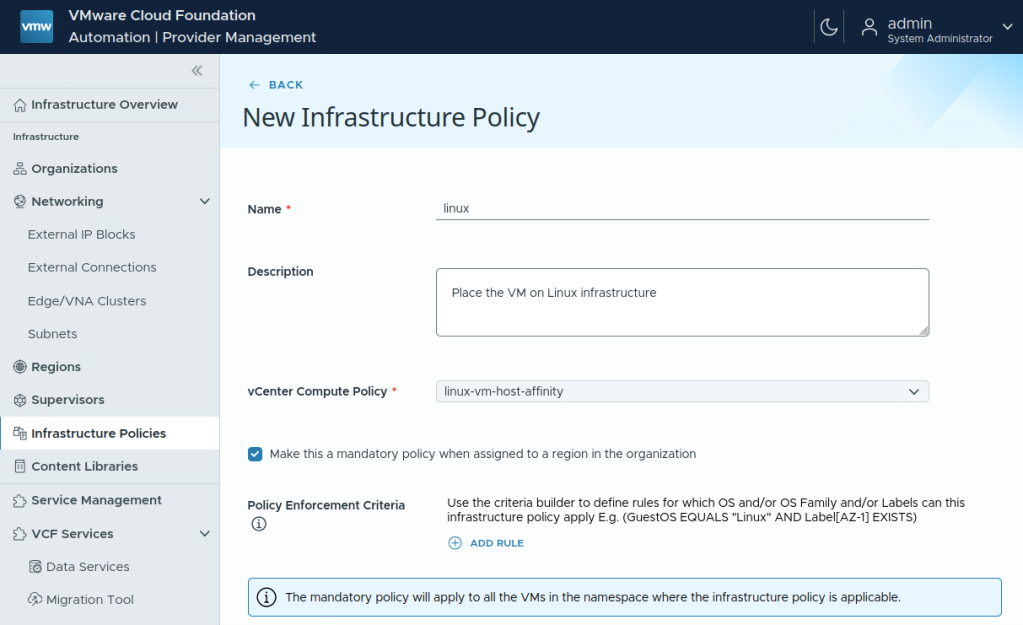Screen dimensions: 1023x625
Task: Open External IP Blocks
Action: click(x=82, y=234)
